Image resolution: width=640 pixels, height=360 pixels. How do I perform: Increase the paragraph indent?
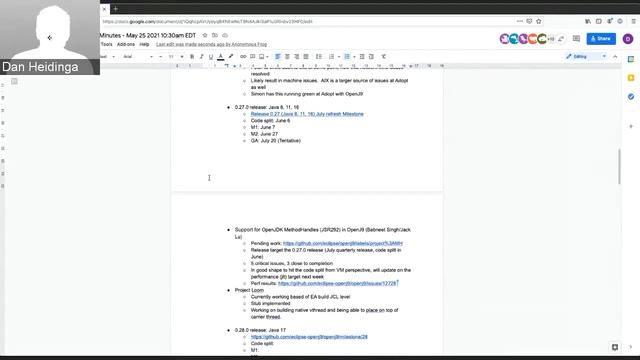coord(371,57)
